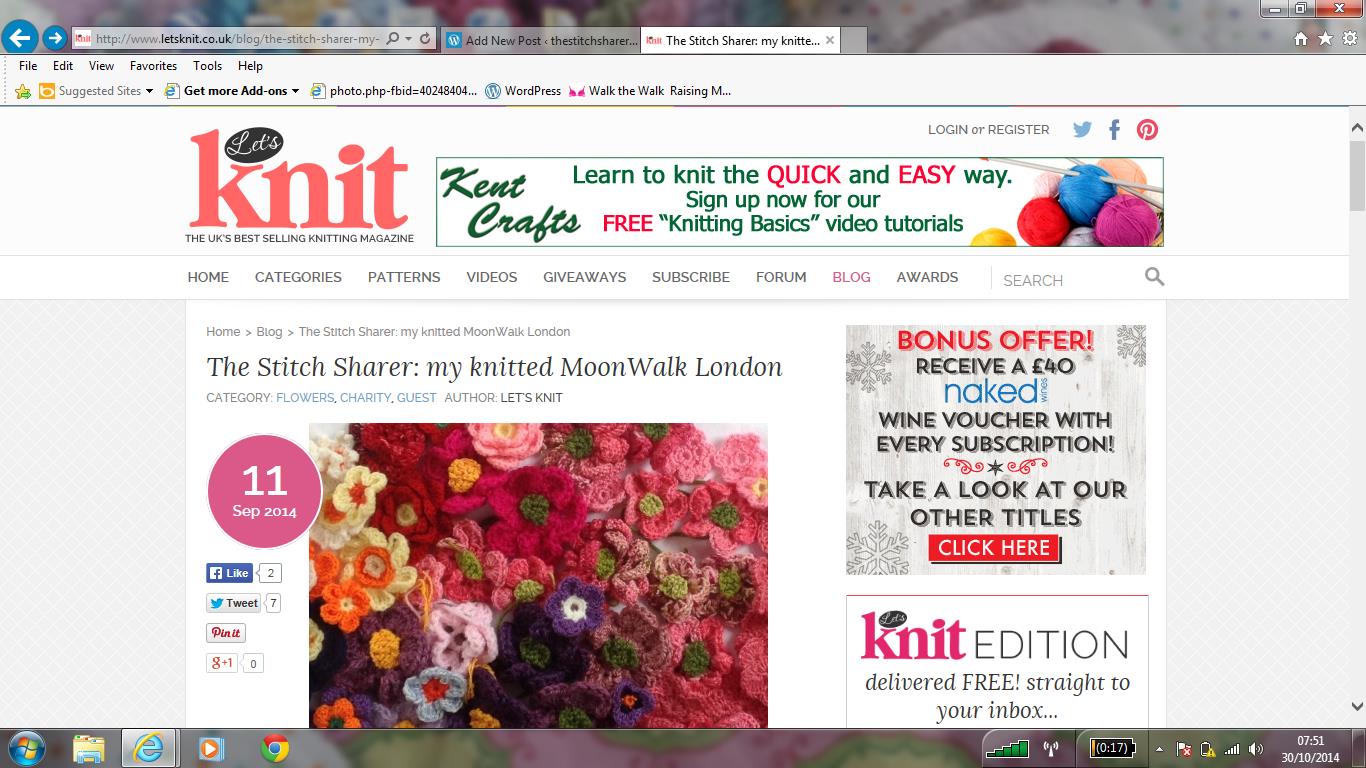
Task: Click the site SEARCH input field
Action: 1070,280
